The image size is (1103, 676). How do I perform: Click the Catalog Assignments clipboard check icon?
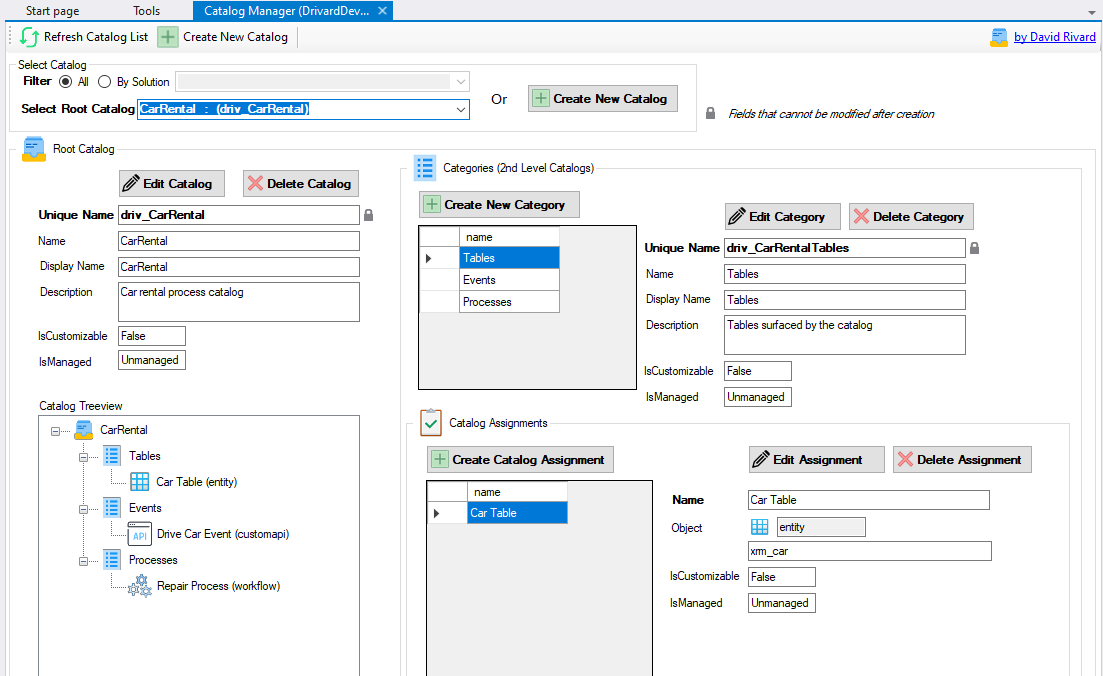click(x=431, y=423)
